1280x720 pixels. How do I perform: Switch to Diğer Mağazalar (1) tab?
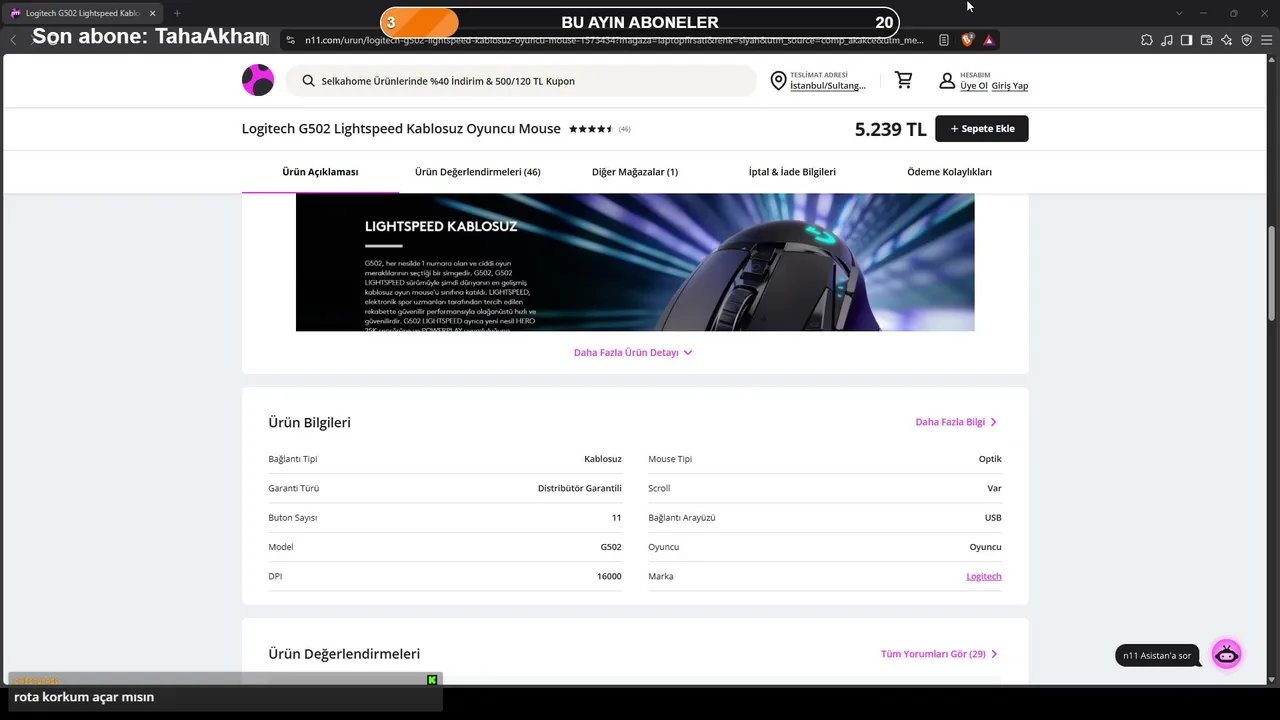(x=635, y=172)
